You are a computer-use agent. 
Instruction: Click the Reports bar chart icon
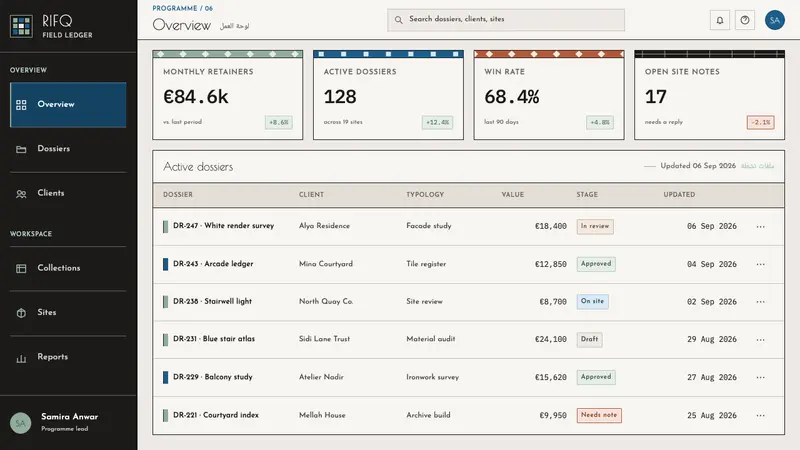coord(21,358)
